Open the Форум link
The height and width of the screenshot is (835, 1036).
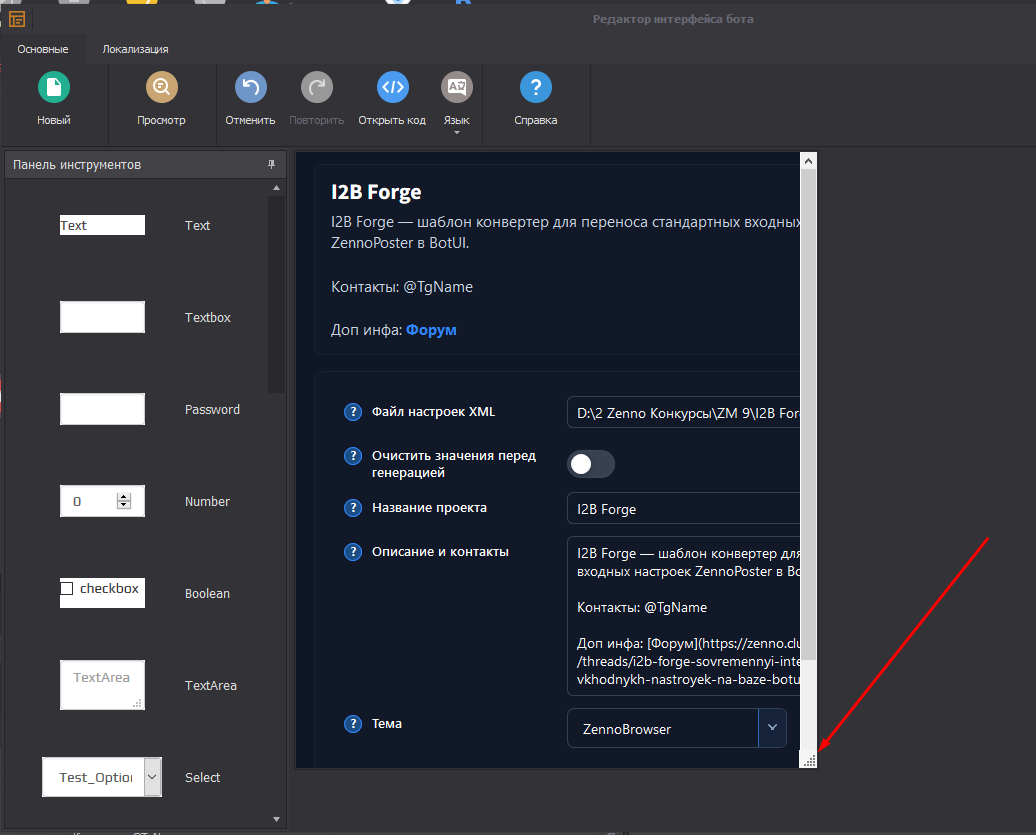point(431,330)
